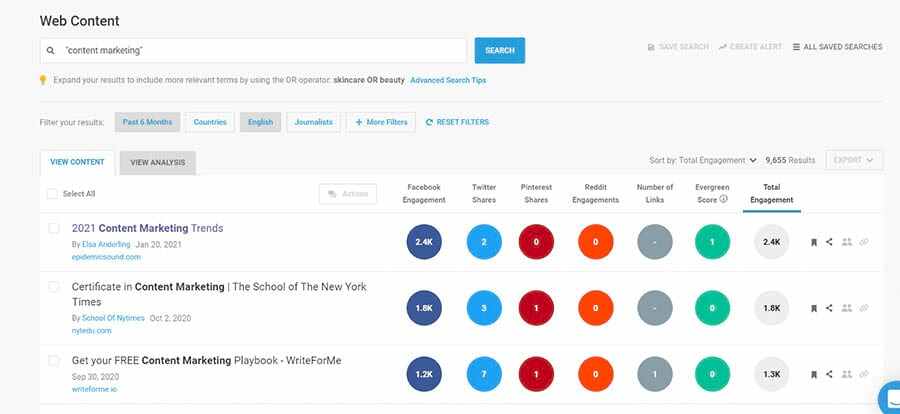
Task: Click the blue 2.4K Facebook Engagement circle
Action: point(424,242)
